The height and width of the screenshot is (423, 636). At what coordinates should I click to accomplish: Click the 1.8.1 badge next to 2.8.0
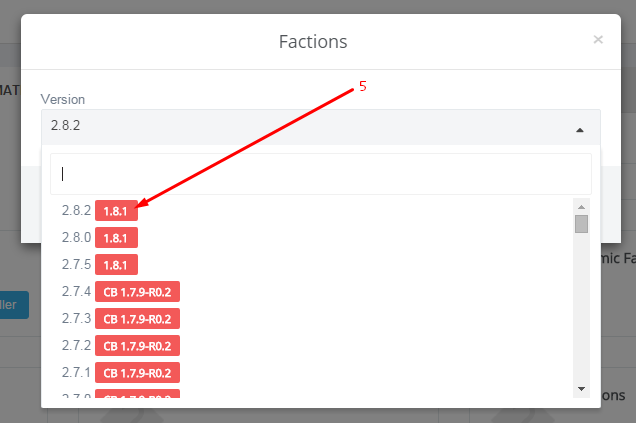(116, 238)
